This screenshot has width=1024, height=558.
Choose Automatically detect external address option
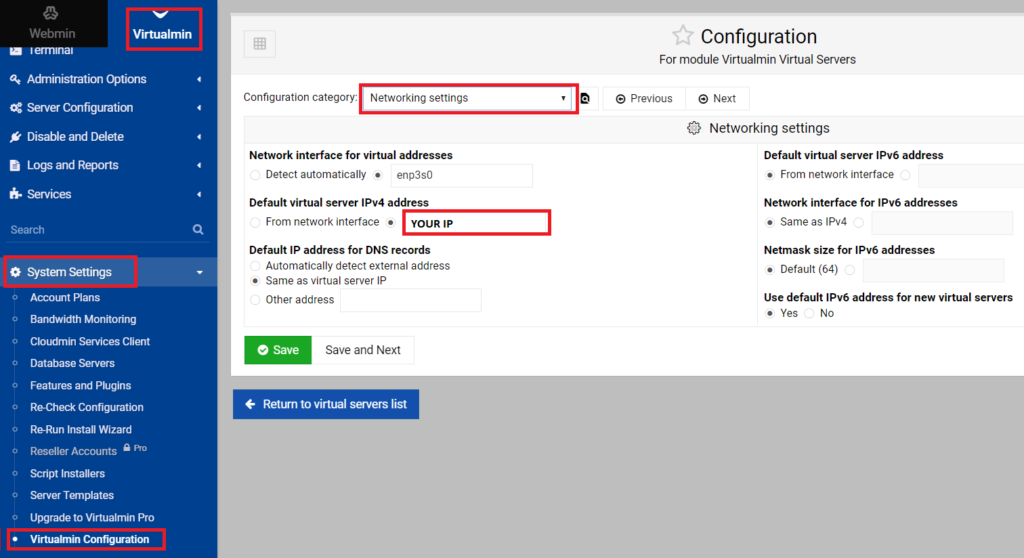pyautogui.click(x=256, y=266)
